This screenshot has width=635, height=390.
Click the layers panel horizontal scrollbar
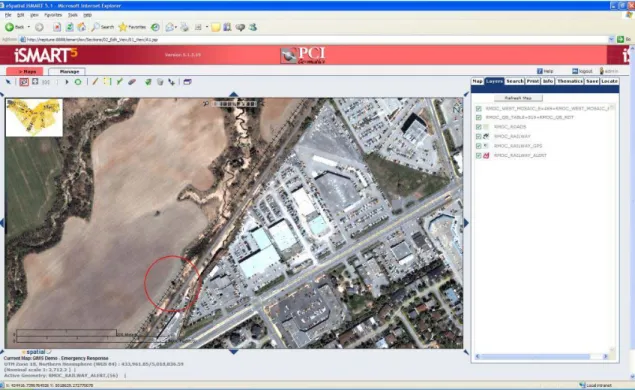[541, 356]
